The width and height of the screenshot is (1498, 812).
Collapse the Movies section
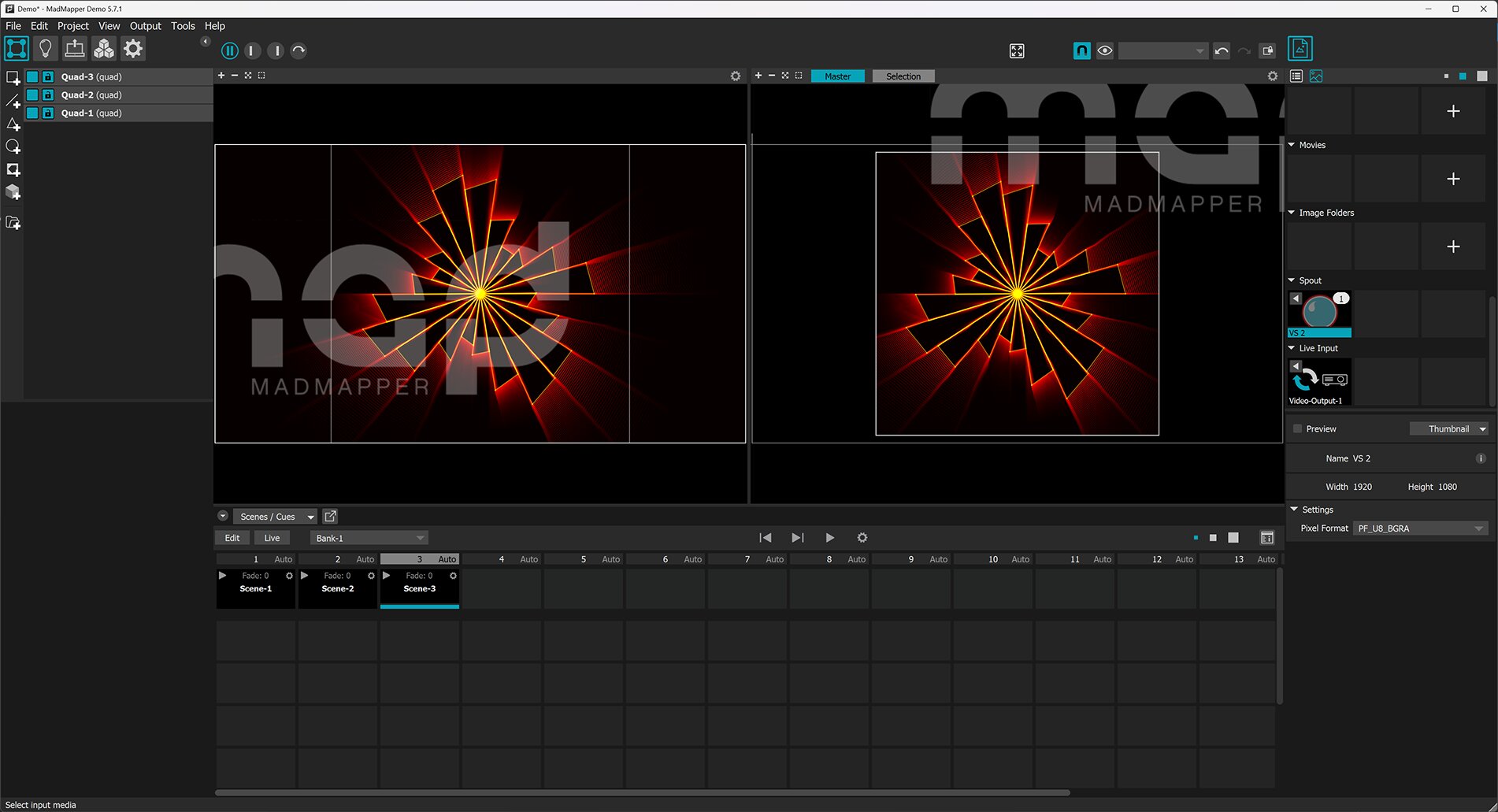[x=1292, y=145]
